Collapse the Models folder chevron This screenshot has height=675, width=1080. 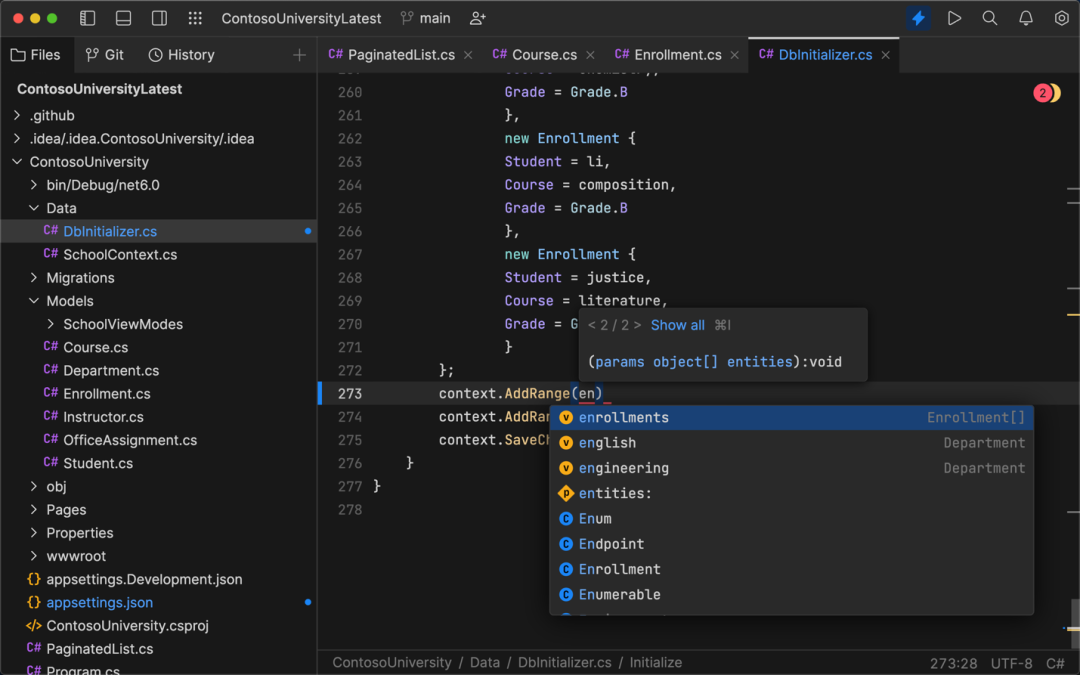pos(34,301)
